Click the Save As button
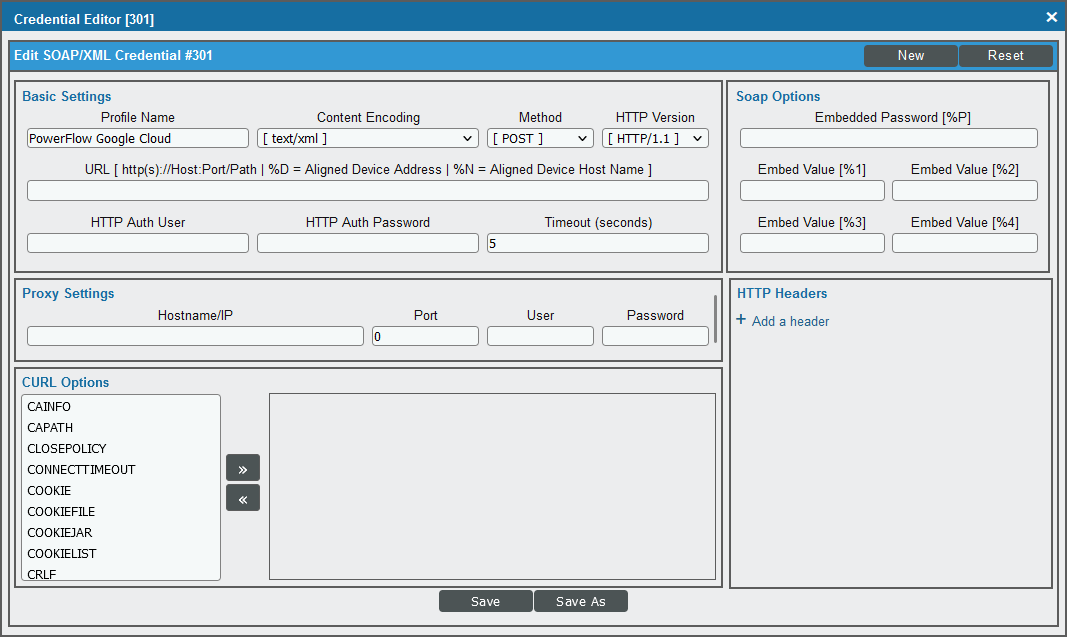The height and width of the screenshot is (637, 1067). coord(580,601)
